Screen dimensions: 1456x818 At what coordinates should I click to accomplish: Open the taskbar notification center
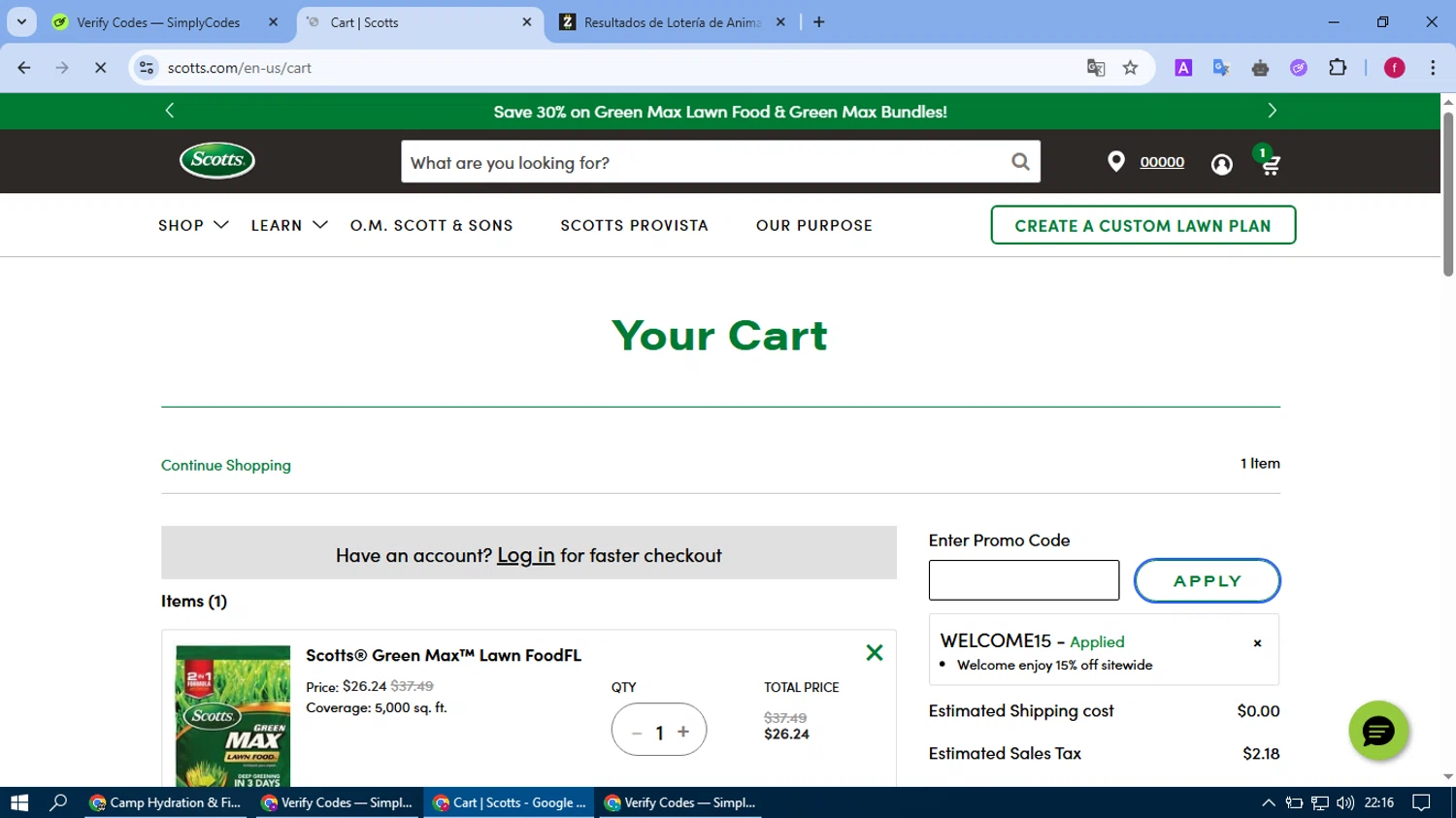click(1422, 802)
